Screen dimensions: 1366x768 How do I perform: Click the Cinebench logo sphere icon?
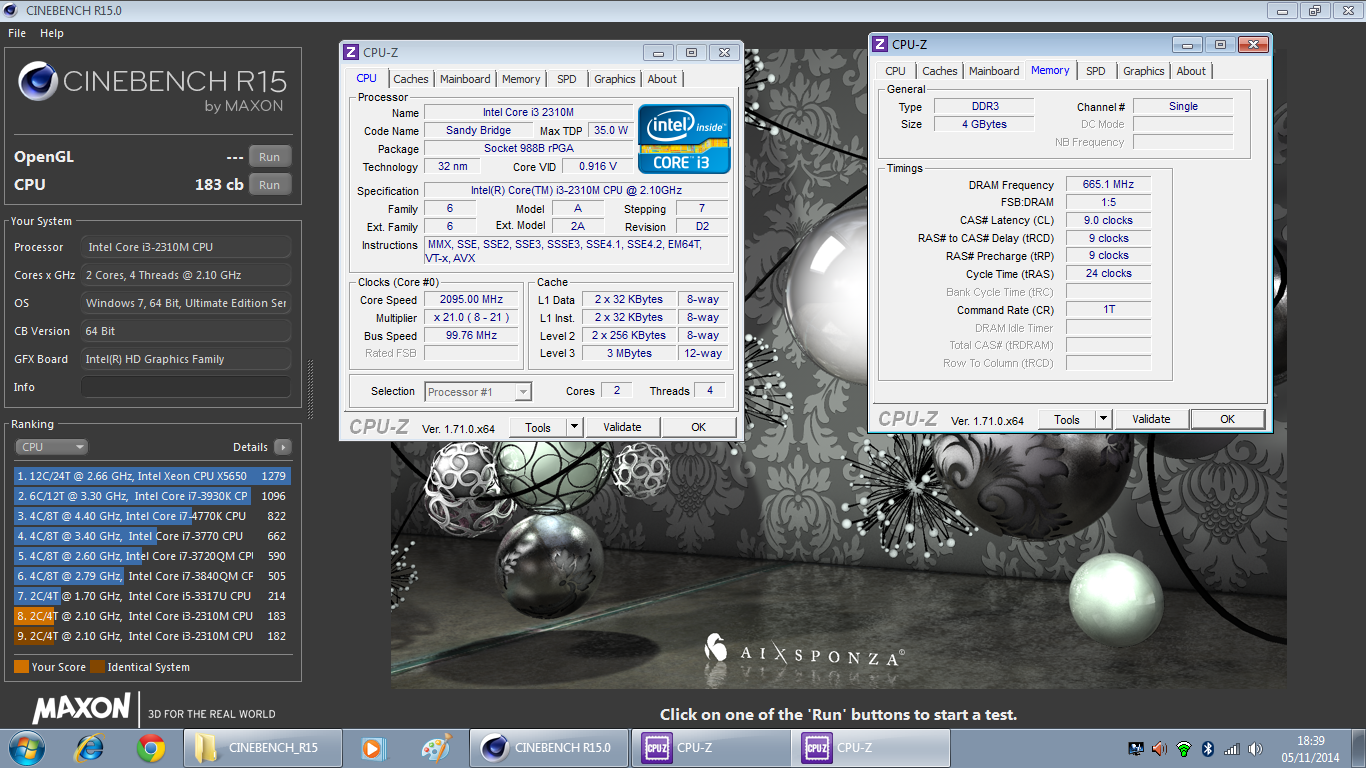(x=38, y=82)
